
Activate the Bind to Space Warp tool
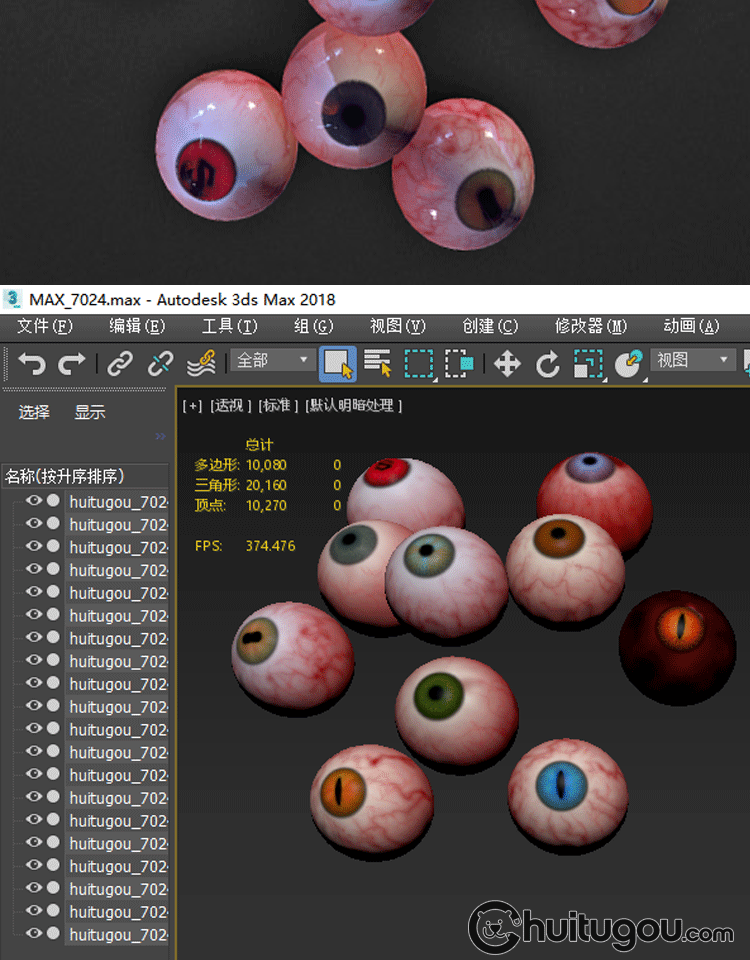tap(201, 363)
